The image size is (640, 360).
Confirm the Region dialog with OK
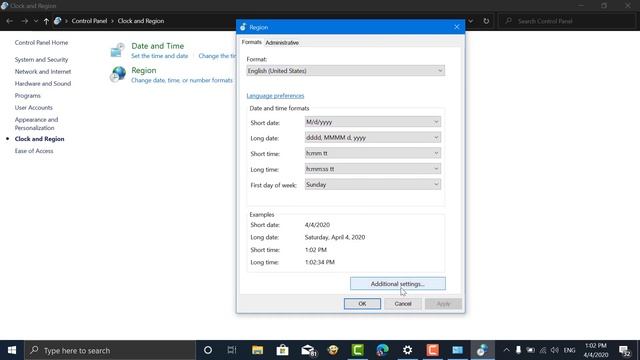click(x=362, y=304)
